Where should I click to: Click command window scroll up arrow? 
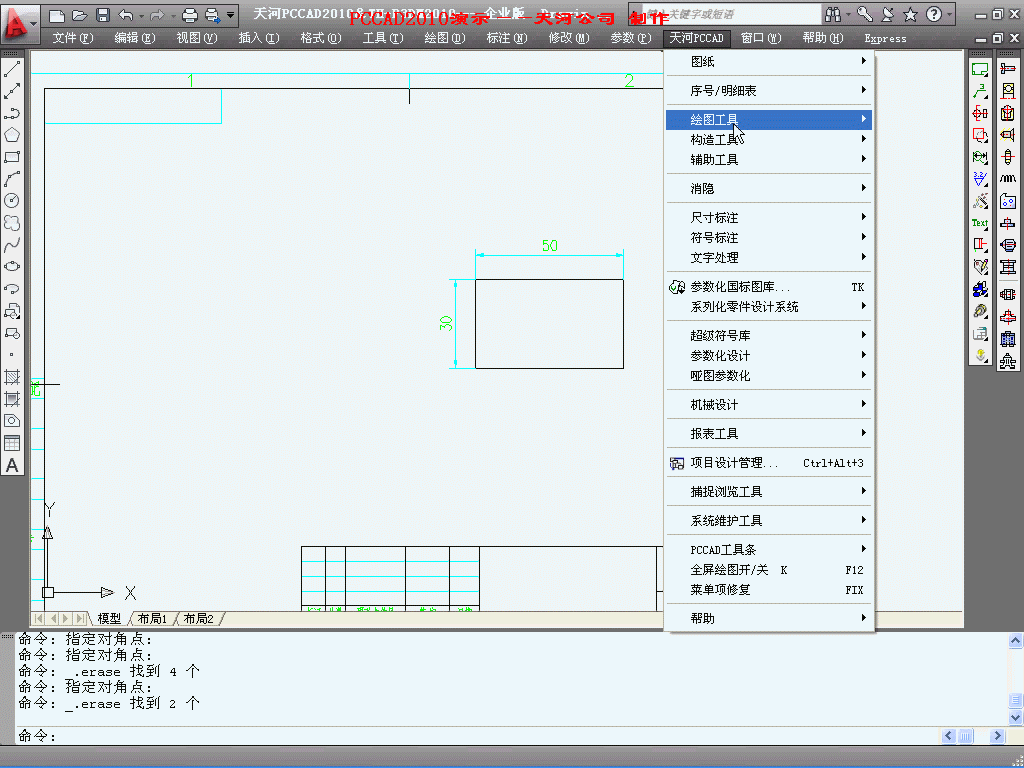pyautogui.click(x=1015, y=641)
